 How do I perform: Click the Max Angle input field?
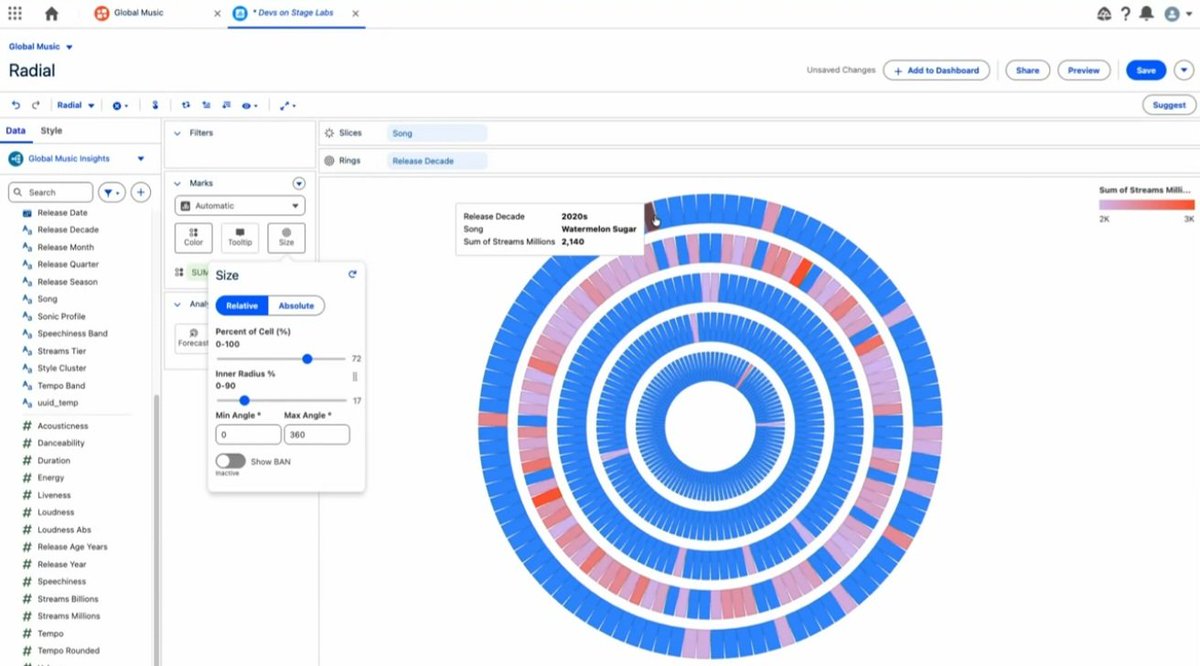click(317, 434)
